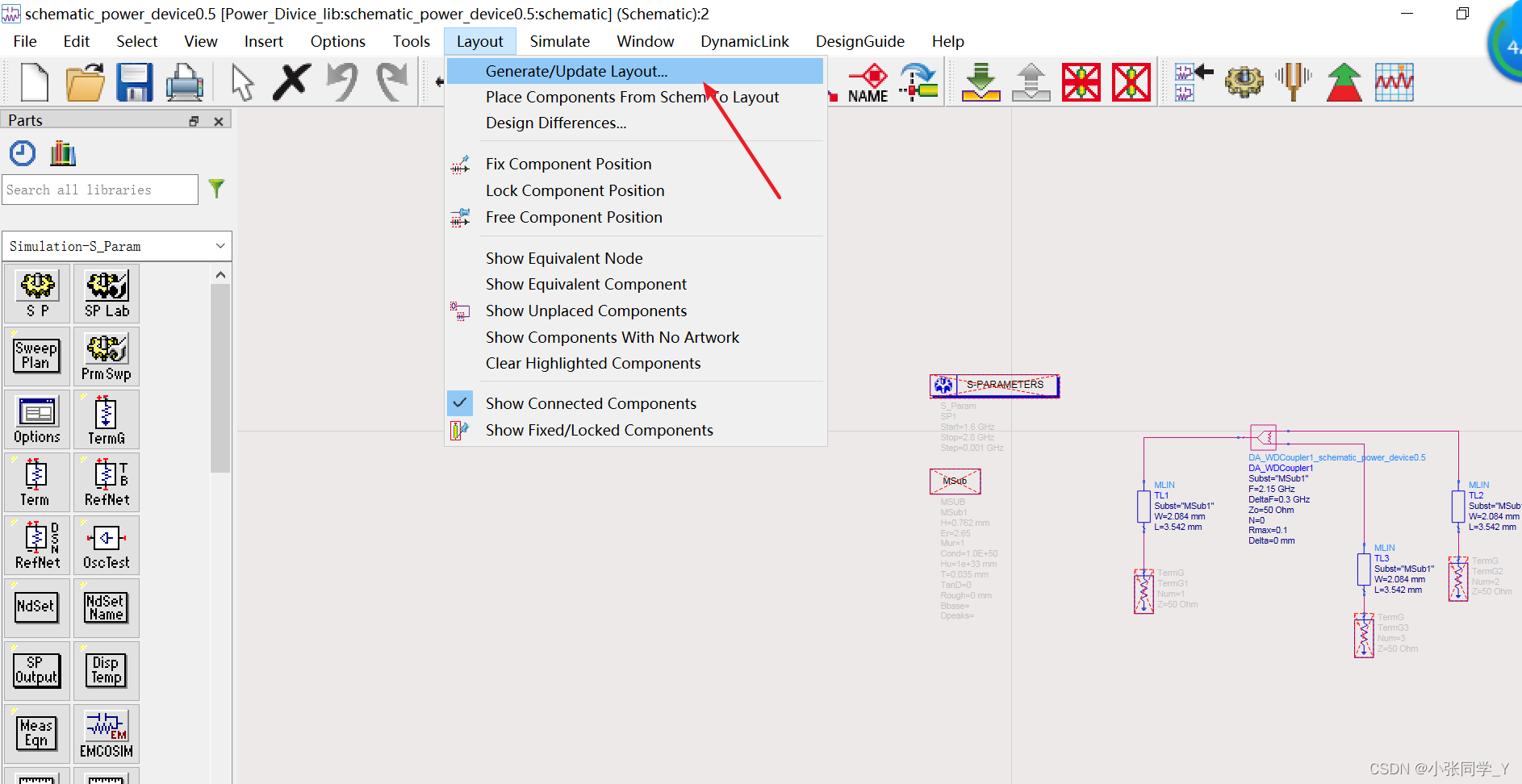The width and height of the screenshot is (1522, 784).
Task: Open the Edit menu
Action: pos(77,41)
